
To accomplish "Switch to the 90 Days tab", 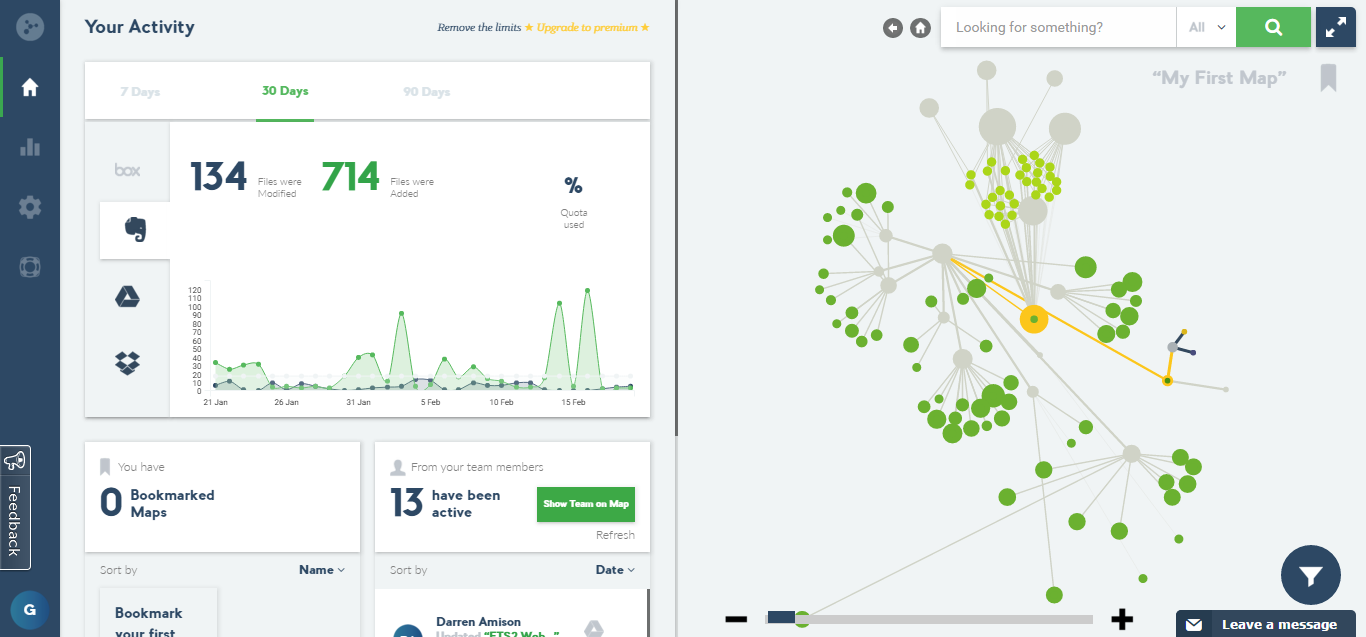I will [427, 92].
